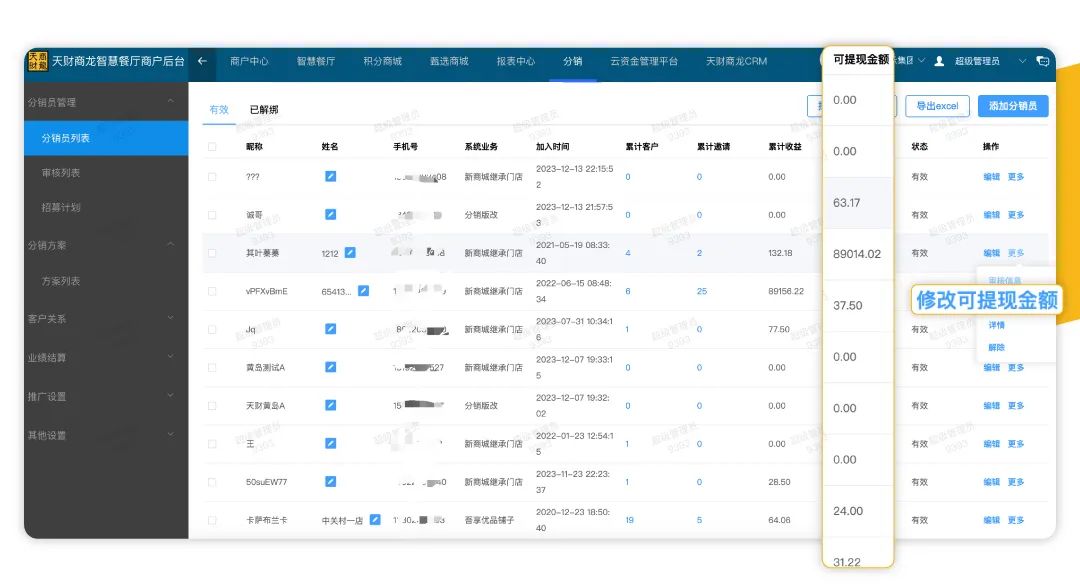Open the 积分商城 top menu

pyautogui.click(x=382, y=61)
